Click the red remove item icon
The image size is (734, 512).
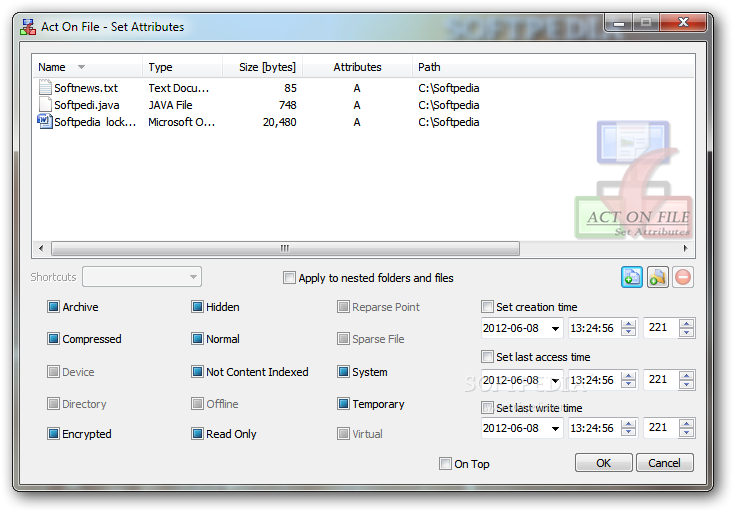(683, 277)
